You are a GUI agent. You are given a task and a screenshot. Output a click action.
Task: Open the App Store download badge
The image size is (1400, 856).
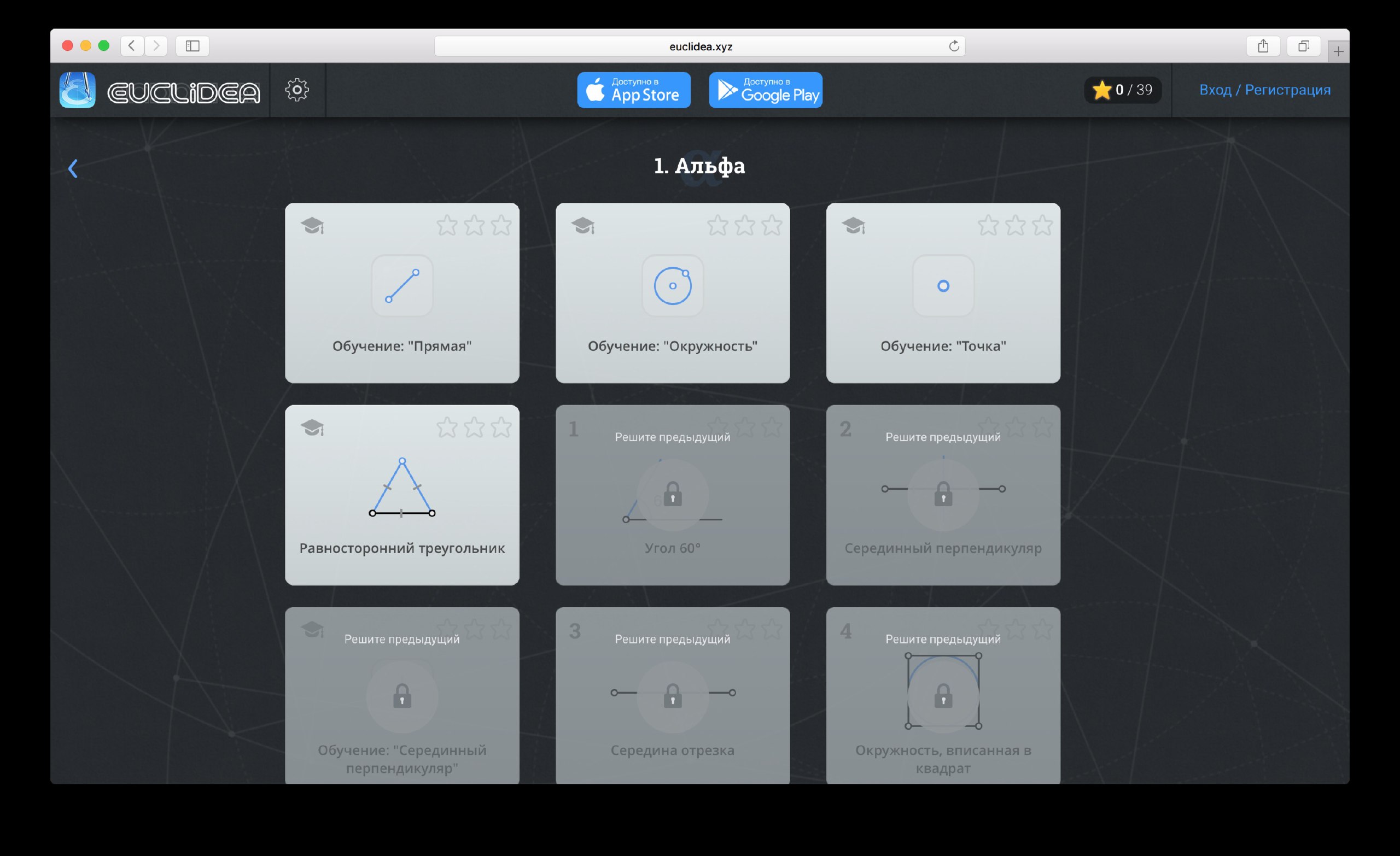tap(633, 90)
